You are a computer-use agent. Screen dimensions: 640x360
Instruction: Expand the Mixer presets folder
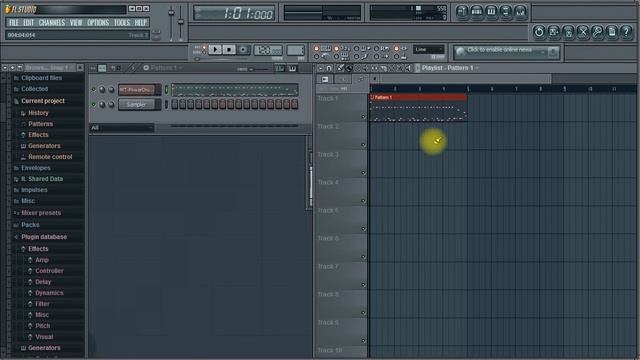(x=41, y=213)
